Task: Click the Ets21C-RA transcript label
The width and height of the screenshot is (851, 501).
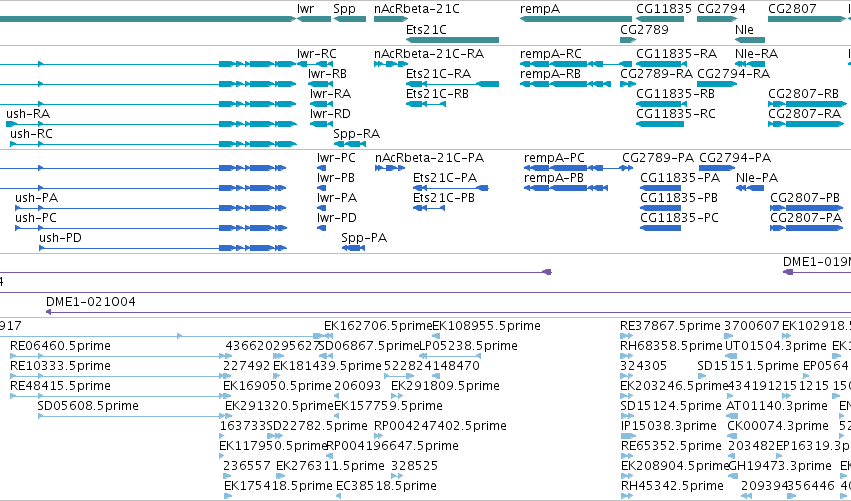Action: point(439,74)
